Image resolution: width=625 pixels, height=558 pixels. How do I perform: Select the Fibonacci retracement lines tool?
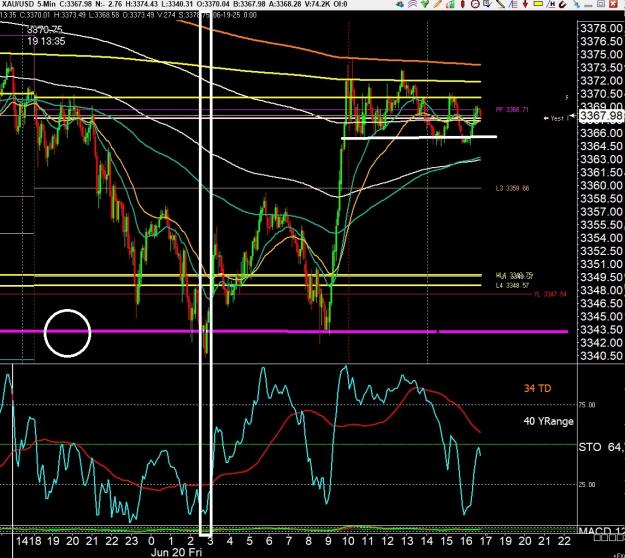513,4
